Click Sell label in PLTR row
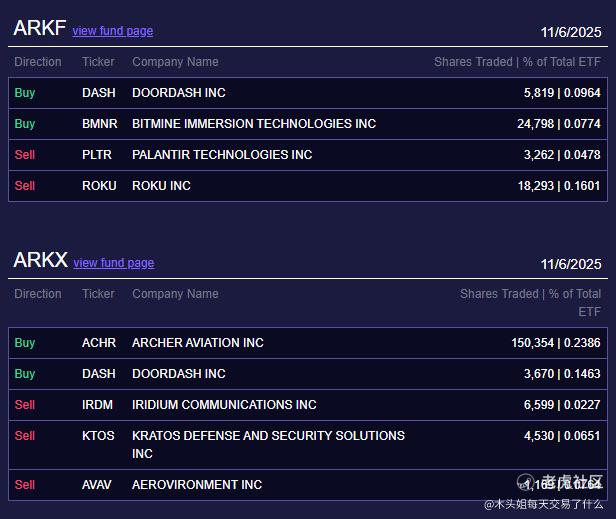 25,155
